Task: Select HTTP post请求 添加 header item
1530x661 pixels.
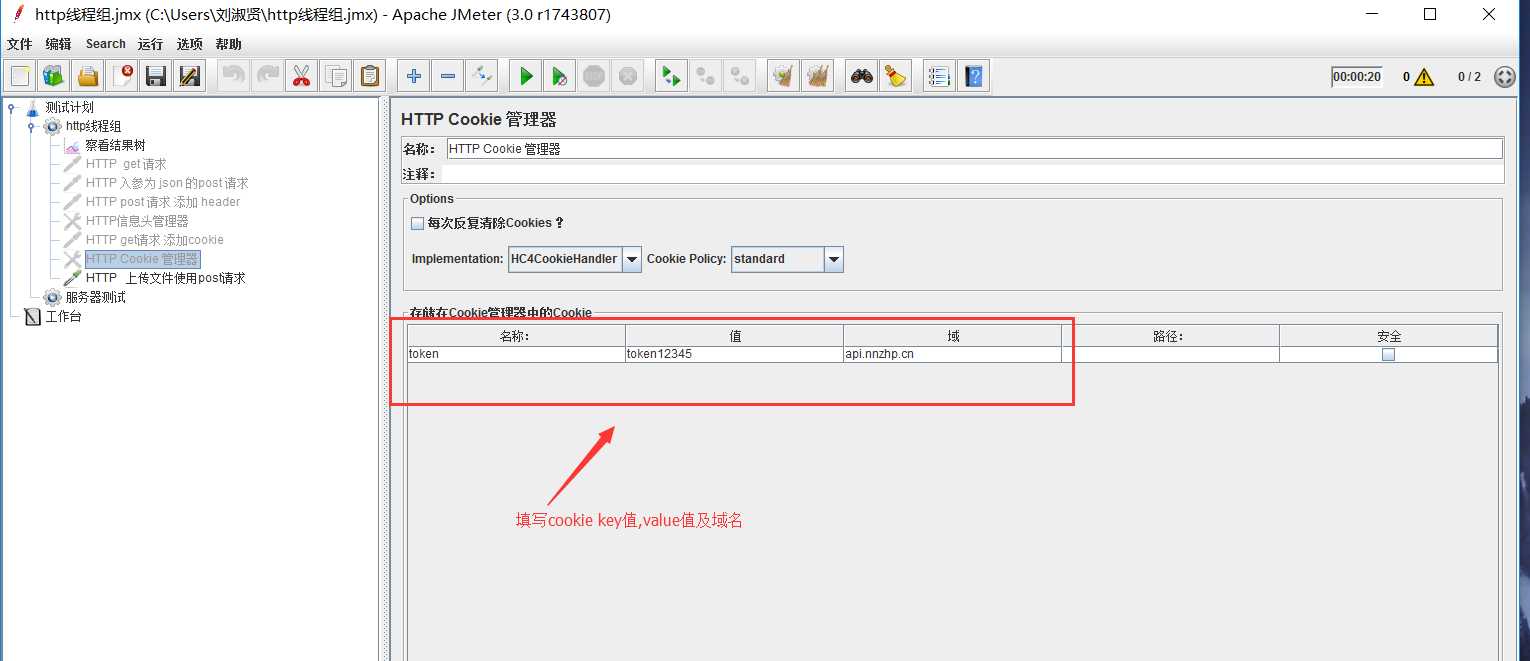Action: (163, 202)
